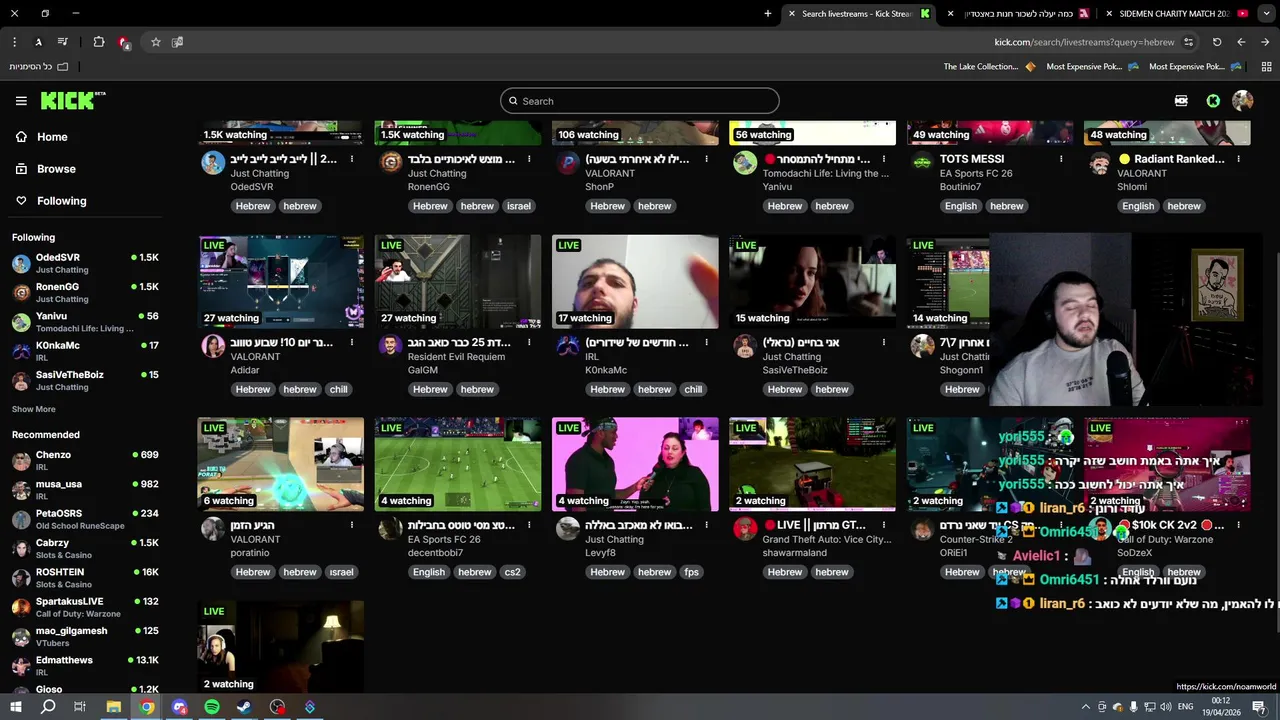Open the options menu on ShonP's card

(x=706, y=159)
